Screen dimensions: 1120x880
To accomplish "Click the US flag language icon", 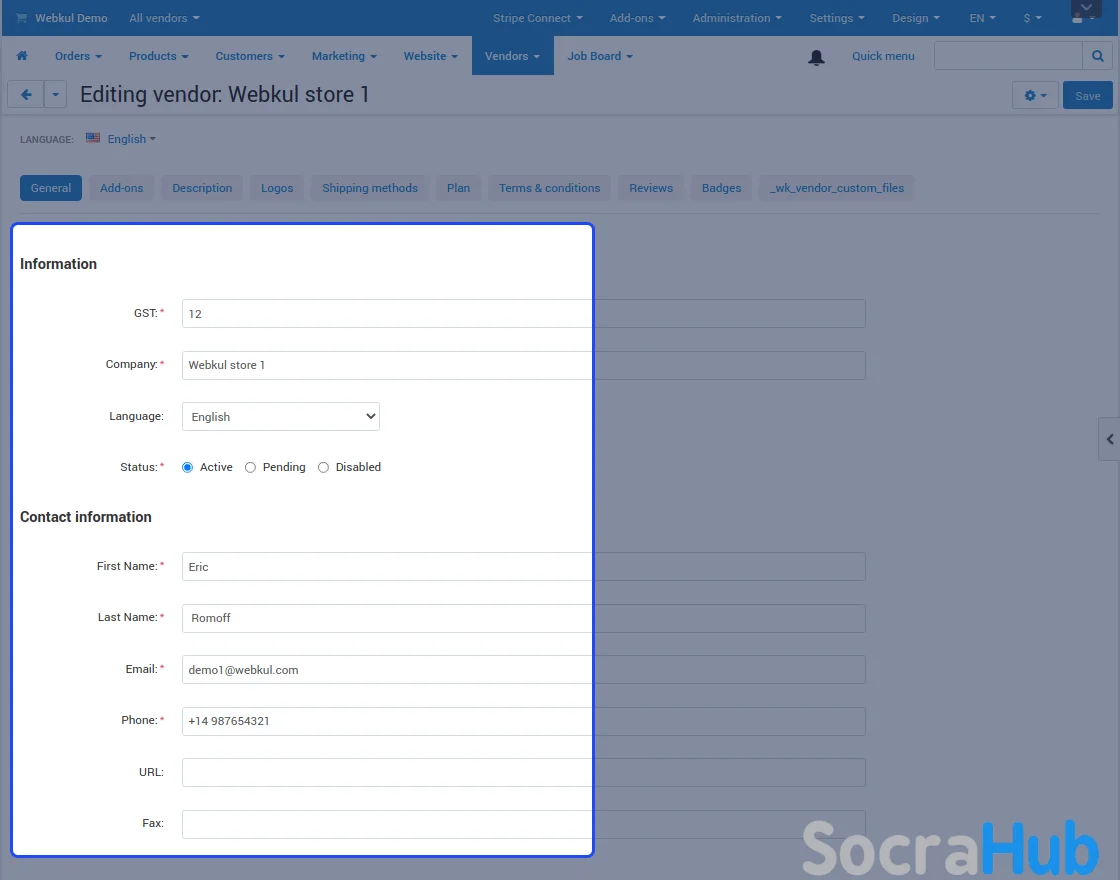I will pyautogui.click(x=93, y=138).
